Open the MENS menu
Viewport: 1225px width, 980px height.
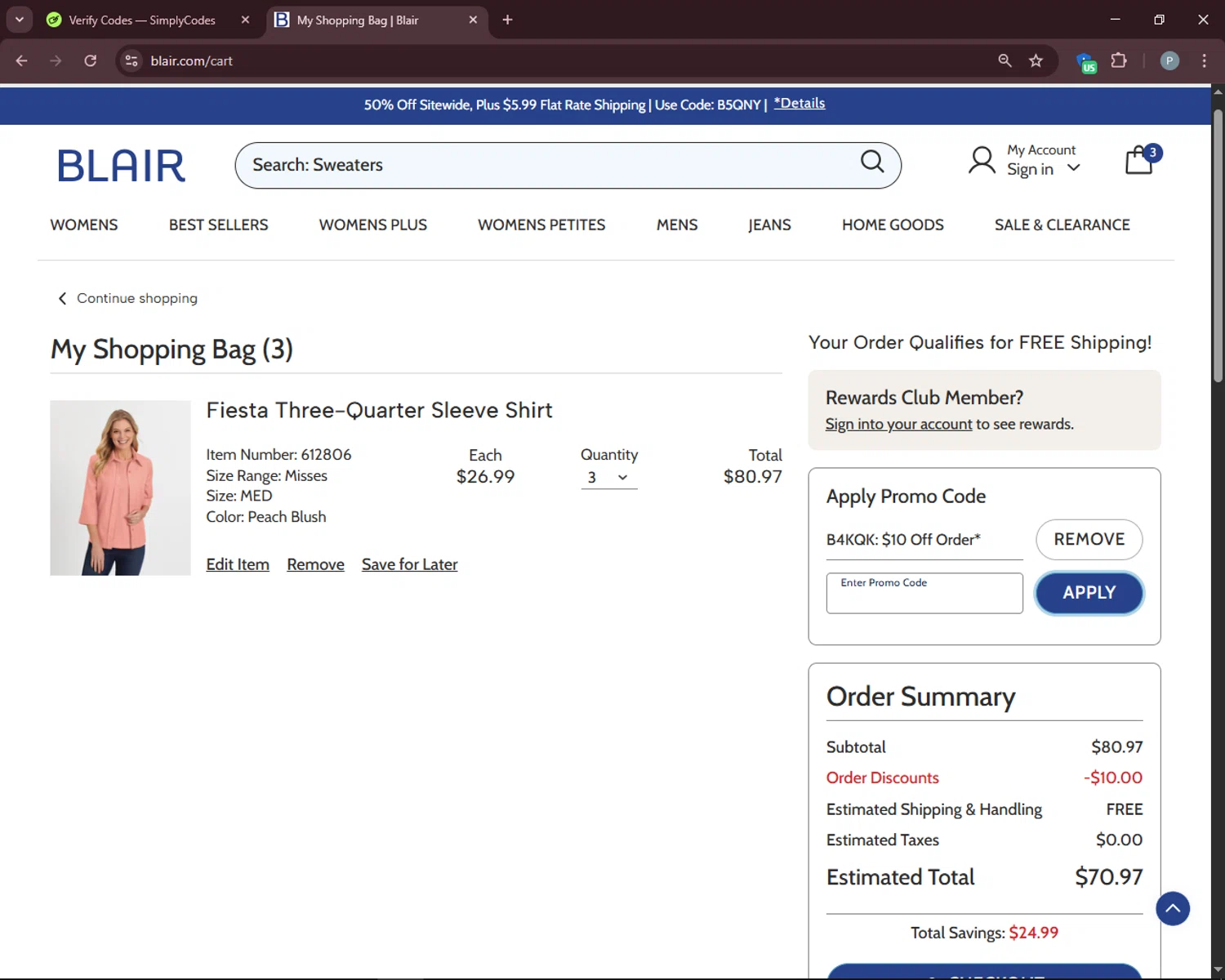click(x=677, y=225)
